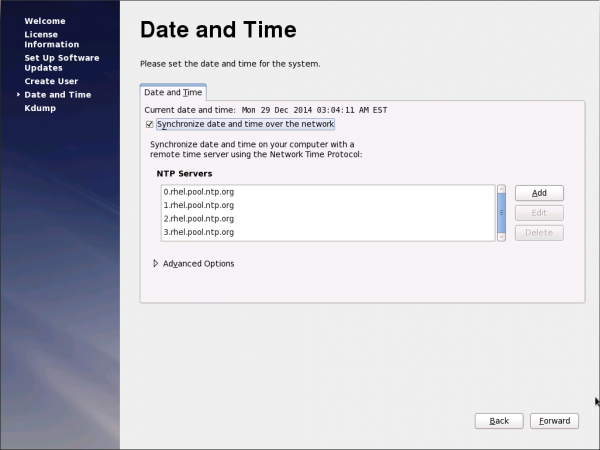Go to next step with Forward button
The height and width of the screenshot is (450, 600).
click(x=554, y=421)
